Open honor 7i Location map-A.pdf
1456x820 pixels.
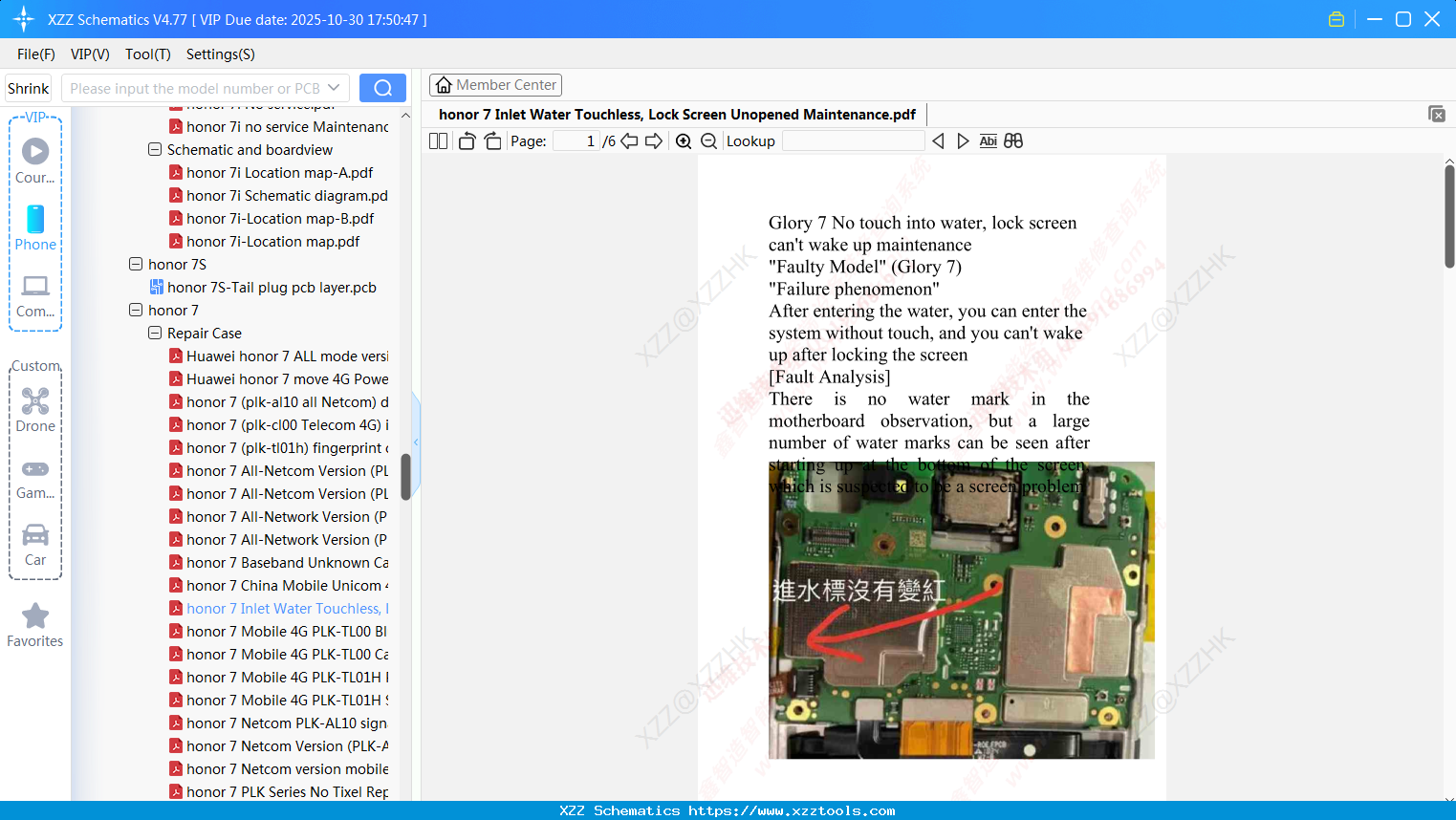pos(279,173)
